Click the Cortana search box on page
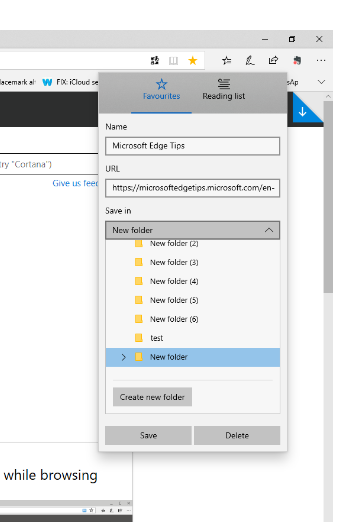 coord(49,164)
